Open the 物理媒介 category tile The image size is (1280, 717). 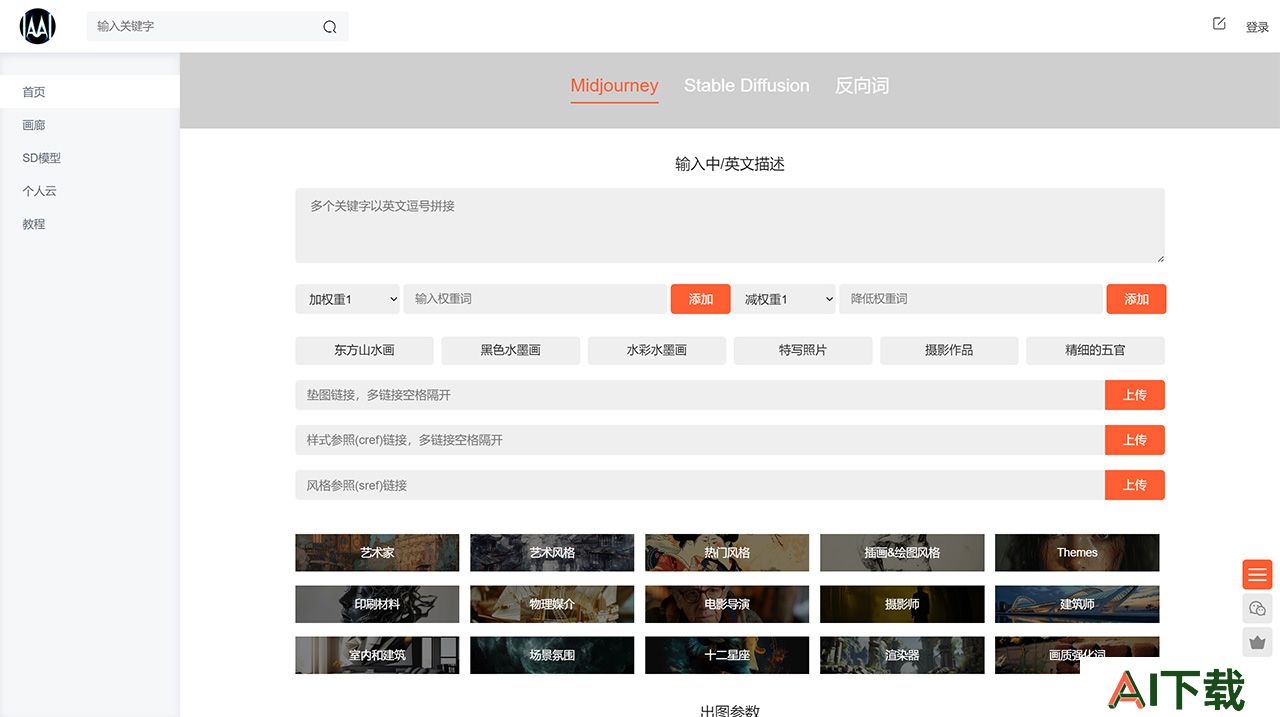click(x=552, y=604)
